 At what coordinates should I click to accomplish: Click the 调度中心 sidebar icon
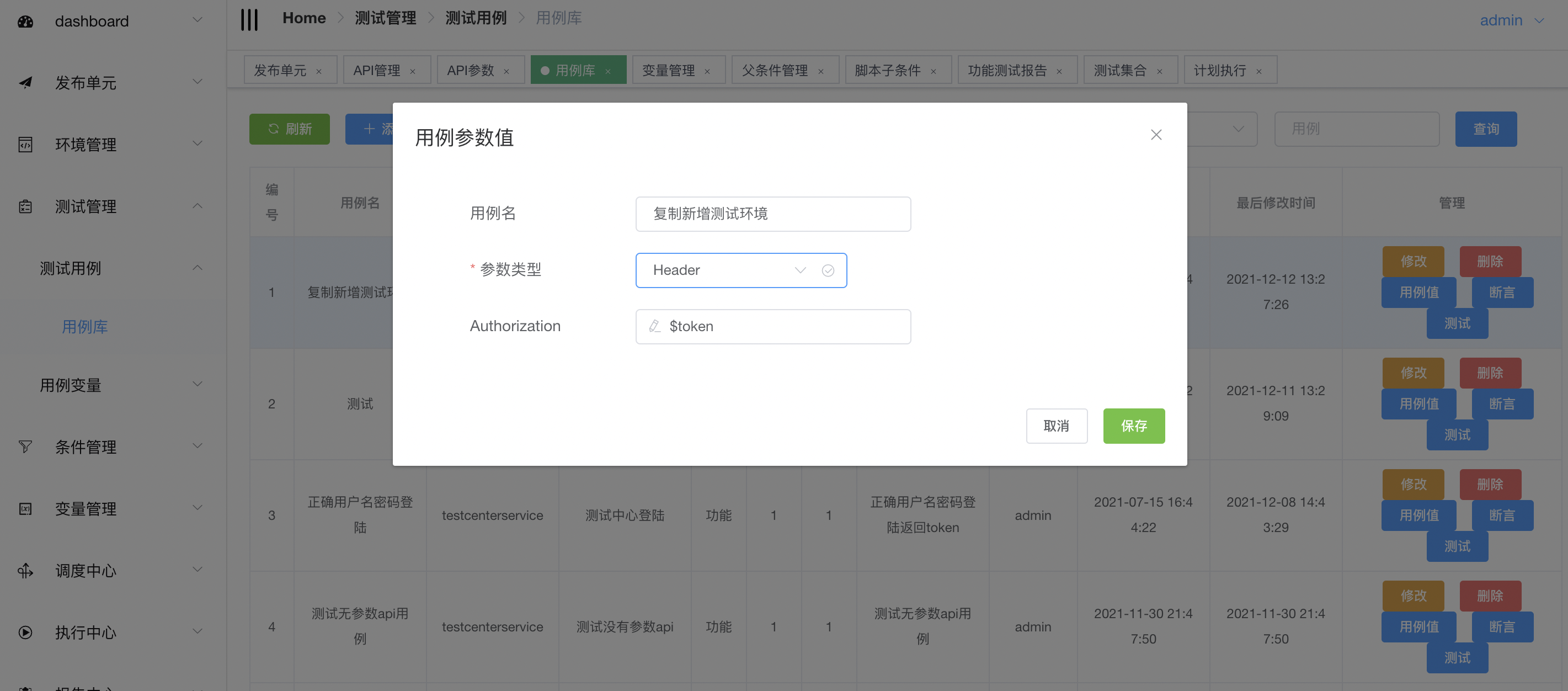[25, 571]
